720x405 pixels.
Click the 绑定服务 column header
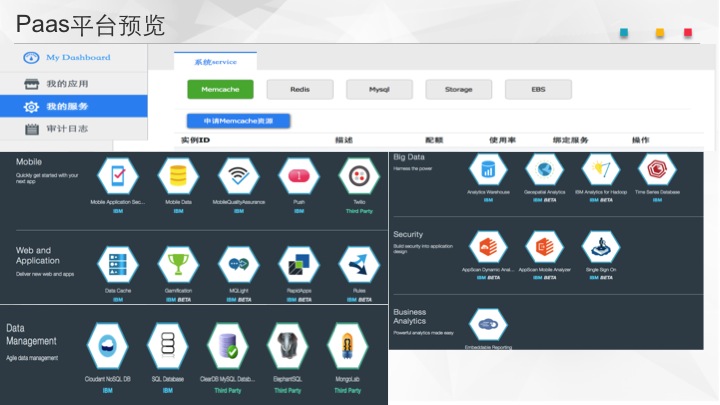click(570, 140)
